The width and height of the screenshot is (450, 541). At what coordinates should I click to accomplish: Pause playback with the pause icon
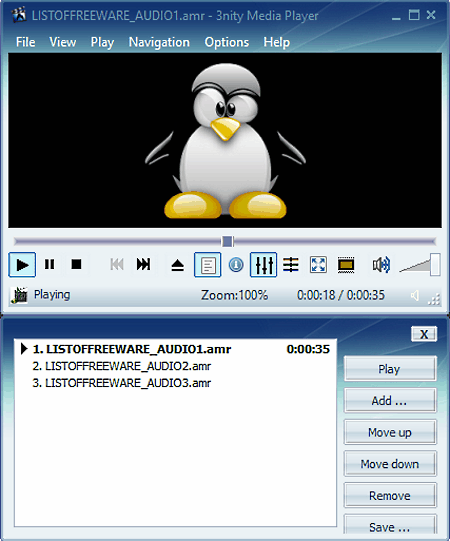[49, 265]
